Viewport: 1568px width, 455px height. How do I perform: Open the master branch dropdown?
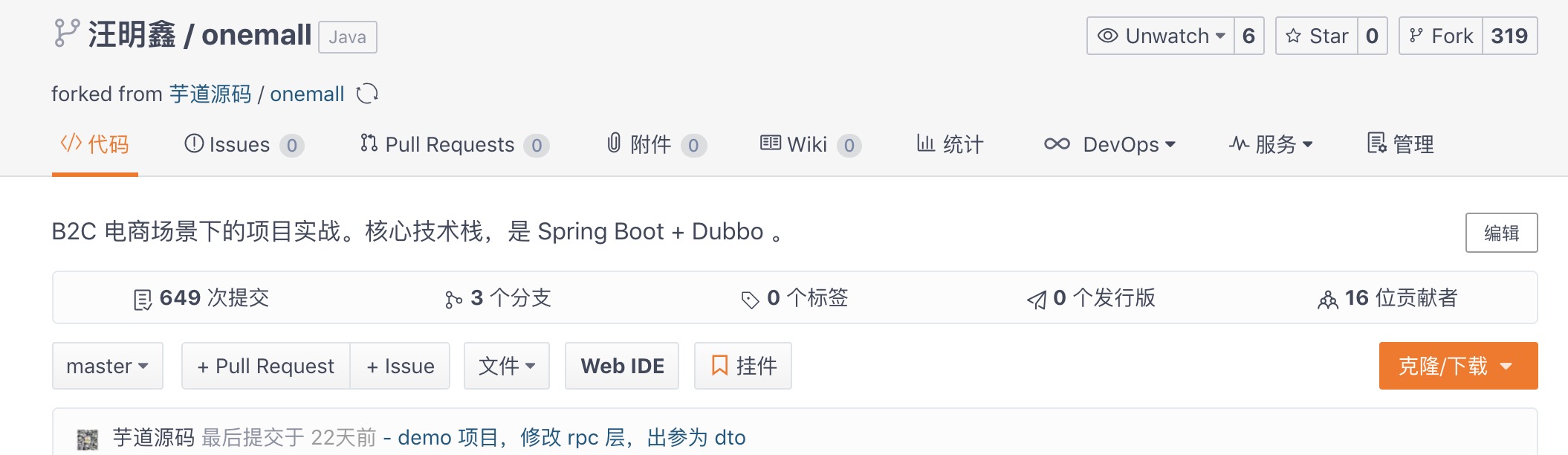point(108,366)
